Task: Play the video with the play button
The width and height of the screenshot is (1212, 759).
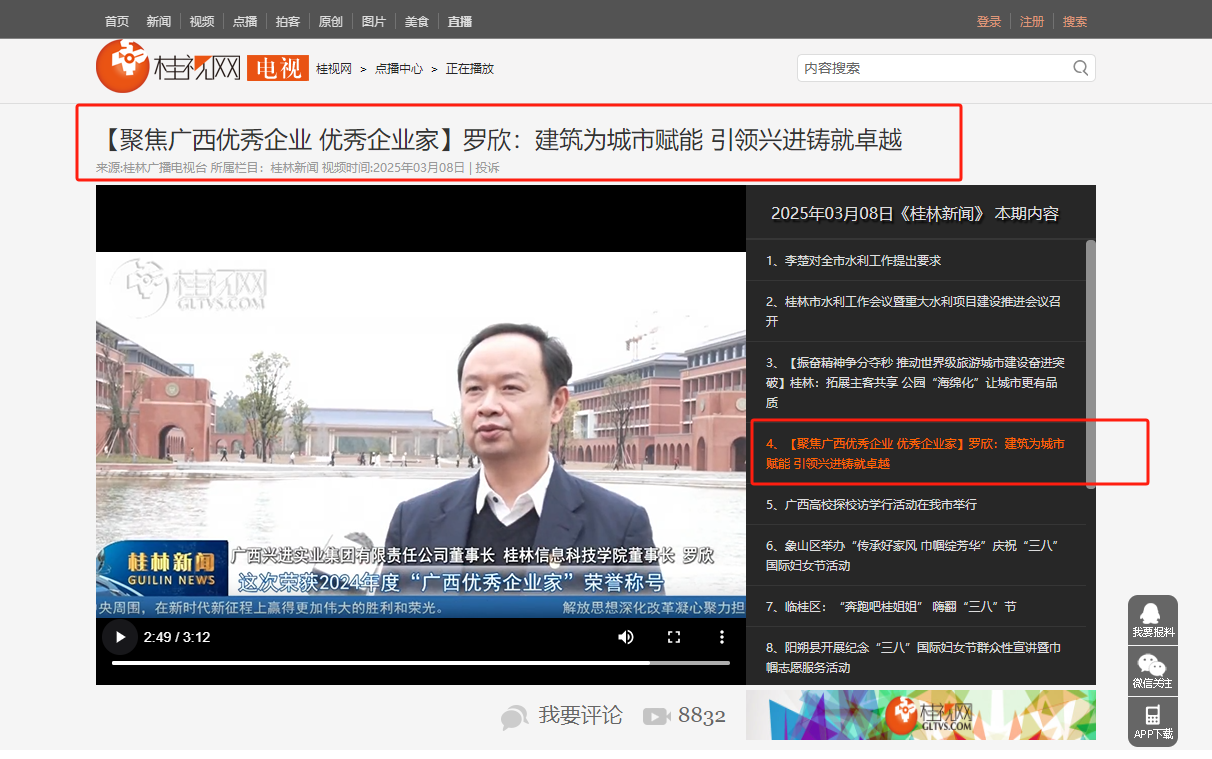Action: [120, 637]
